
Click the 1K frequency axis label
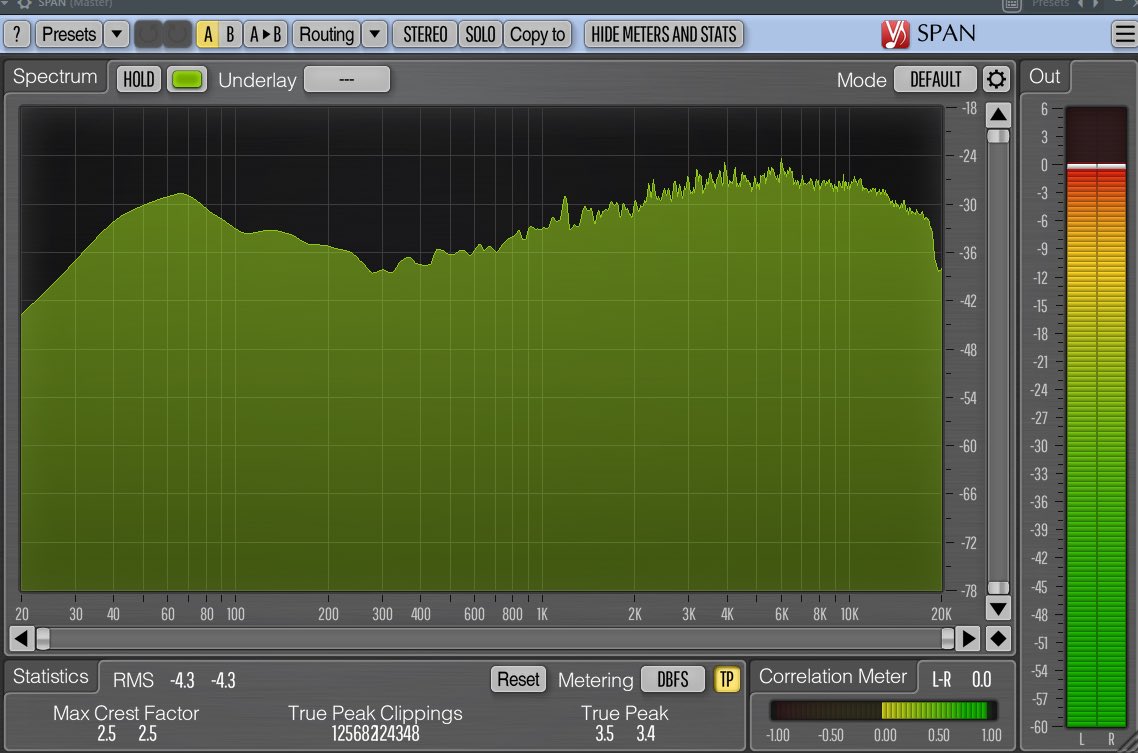tap(542, 614)
